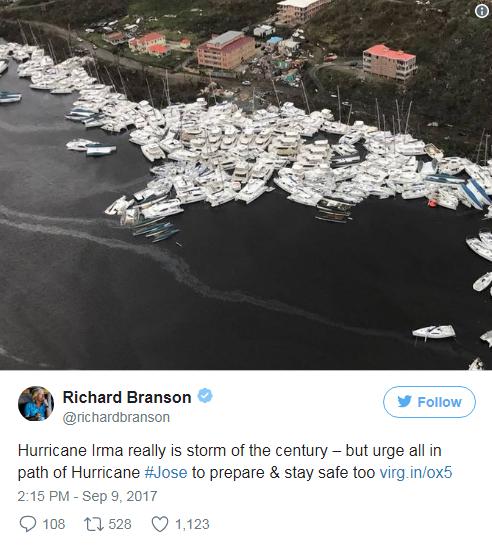
Task: Click the tweet text about Hurricane Irma
Action: point(235,462)
